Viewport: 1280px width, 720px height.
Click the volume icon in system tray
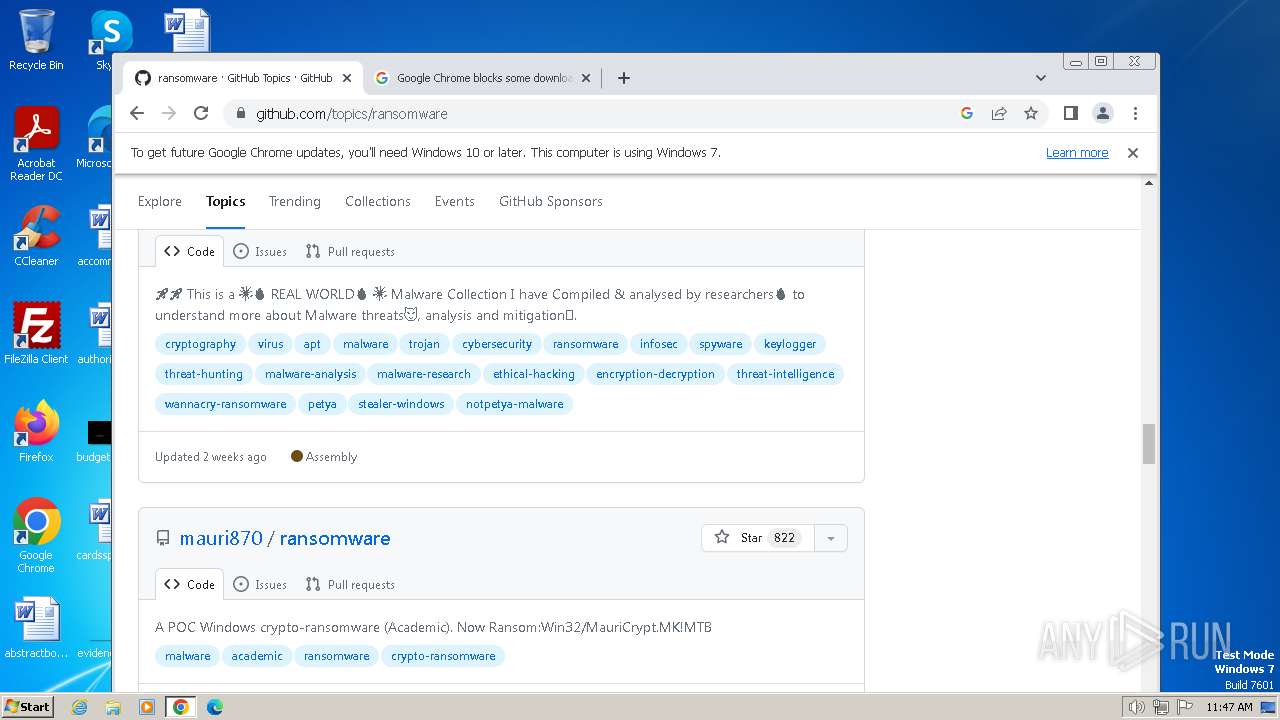click(1136, 707)
